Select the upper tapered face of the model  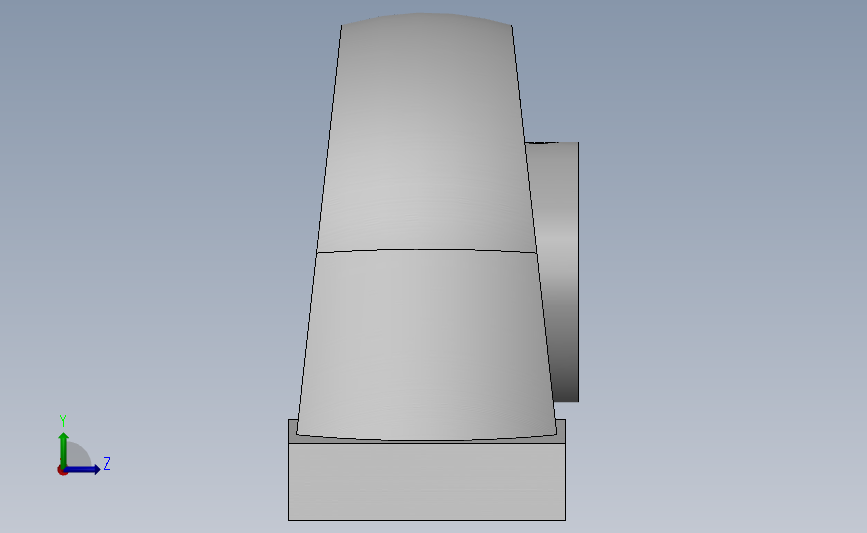click(x=426, y=133)
